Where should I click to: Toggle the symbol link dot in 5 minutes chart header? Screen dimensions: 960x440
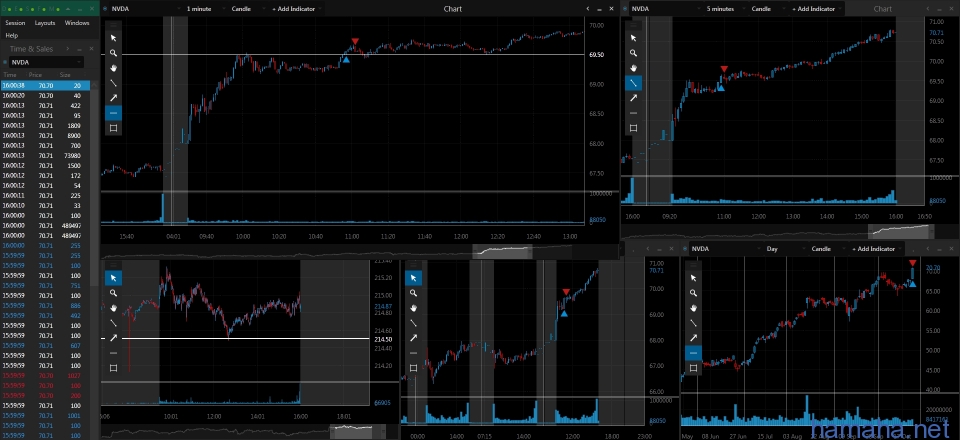625,9
